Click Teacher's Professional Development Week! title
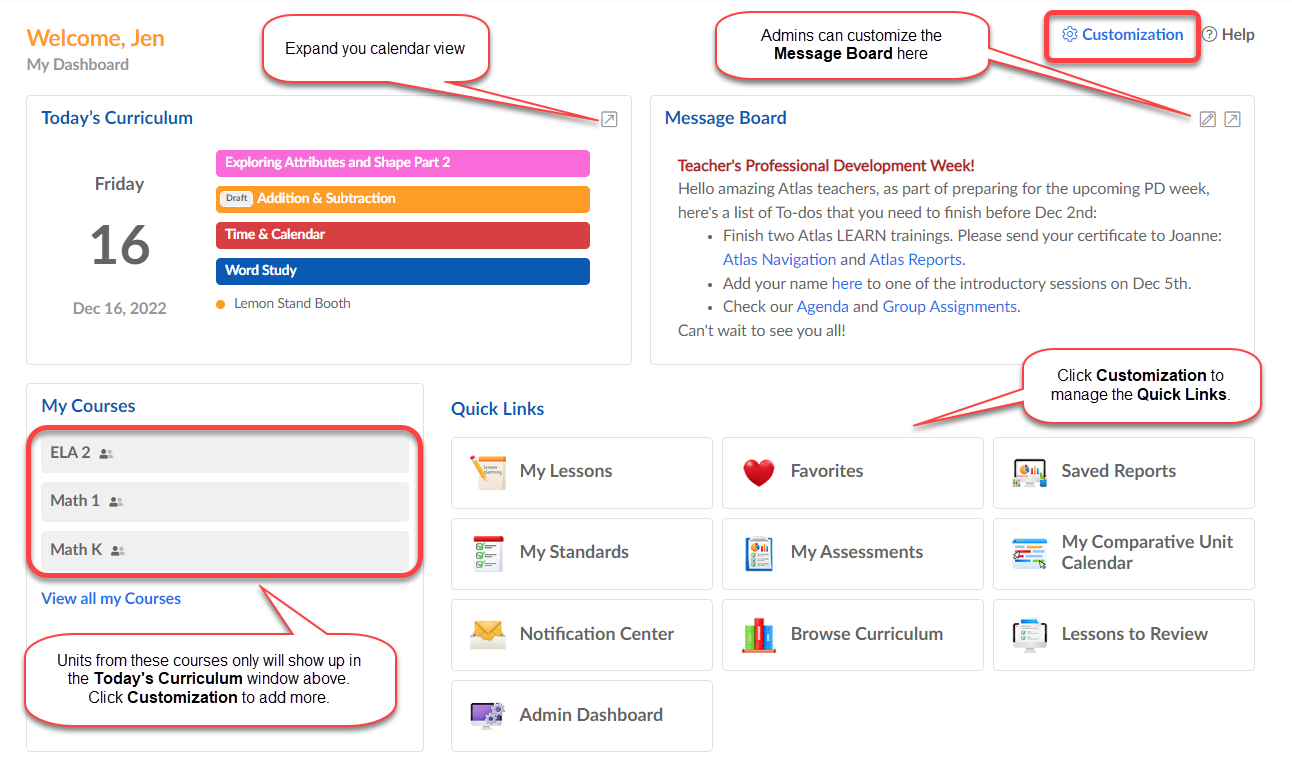This screenshot has width=1292, height=773. tap(826, 166)
